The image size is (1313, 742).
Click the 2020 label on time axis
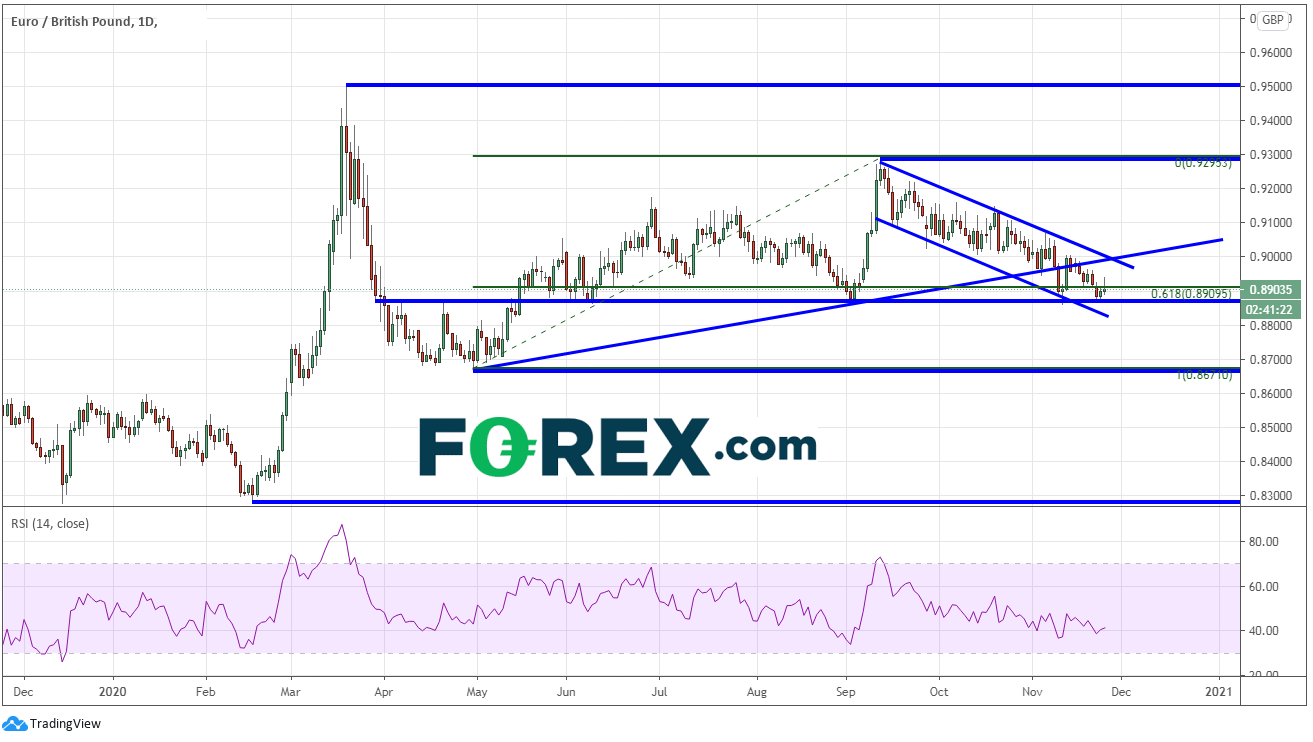[x=113, y=691]
